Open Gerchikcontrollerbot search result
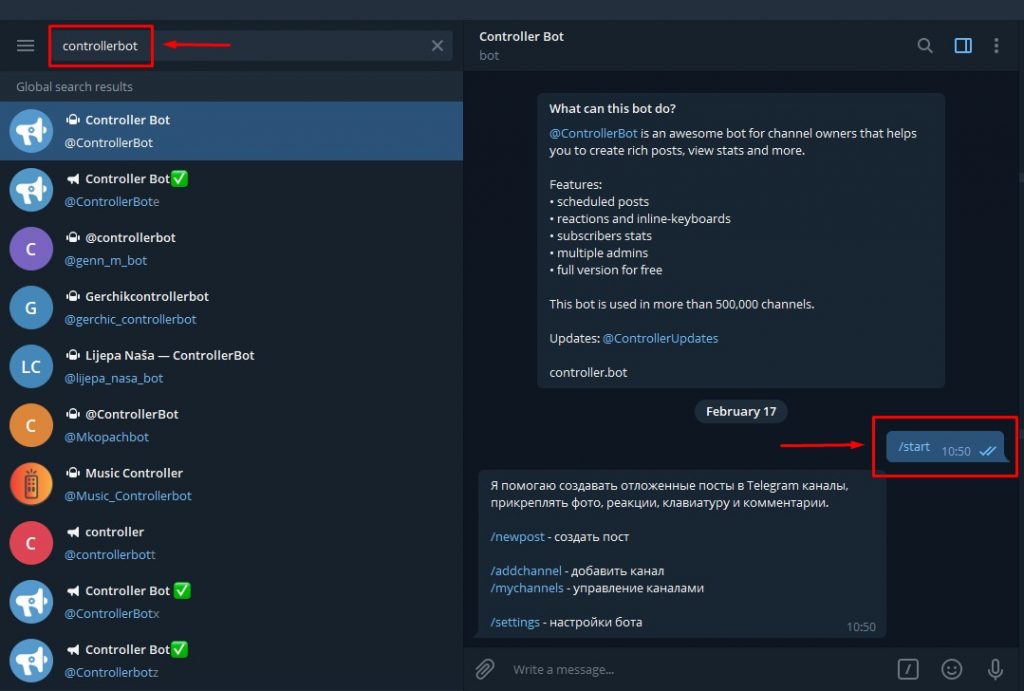Image resolution: width=1024 pixels, height=691 pixels. 231,307
